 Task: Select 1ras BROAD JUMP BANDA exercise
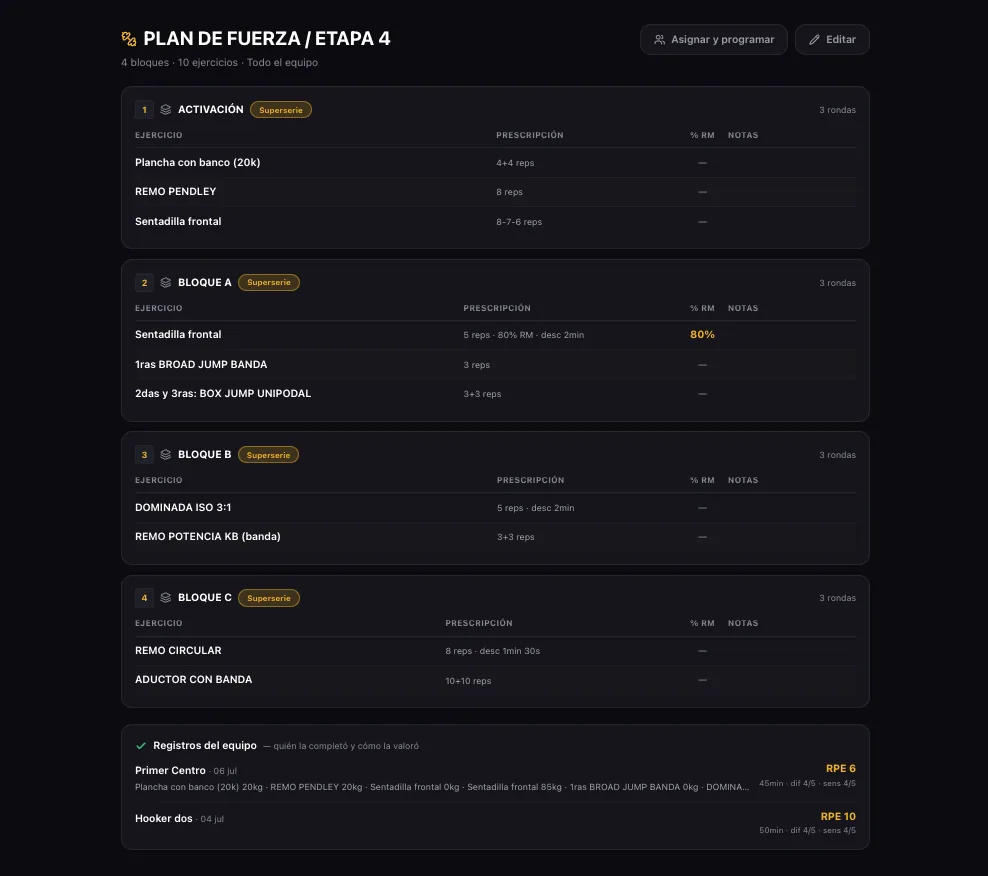(x=201, y=364)
